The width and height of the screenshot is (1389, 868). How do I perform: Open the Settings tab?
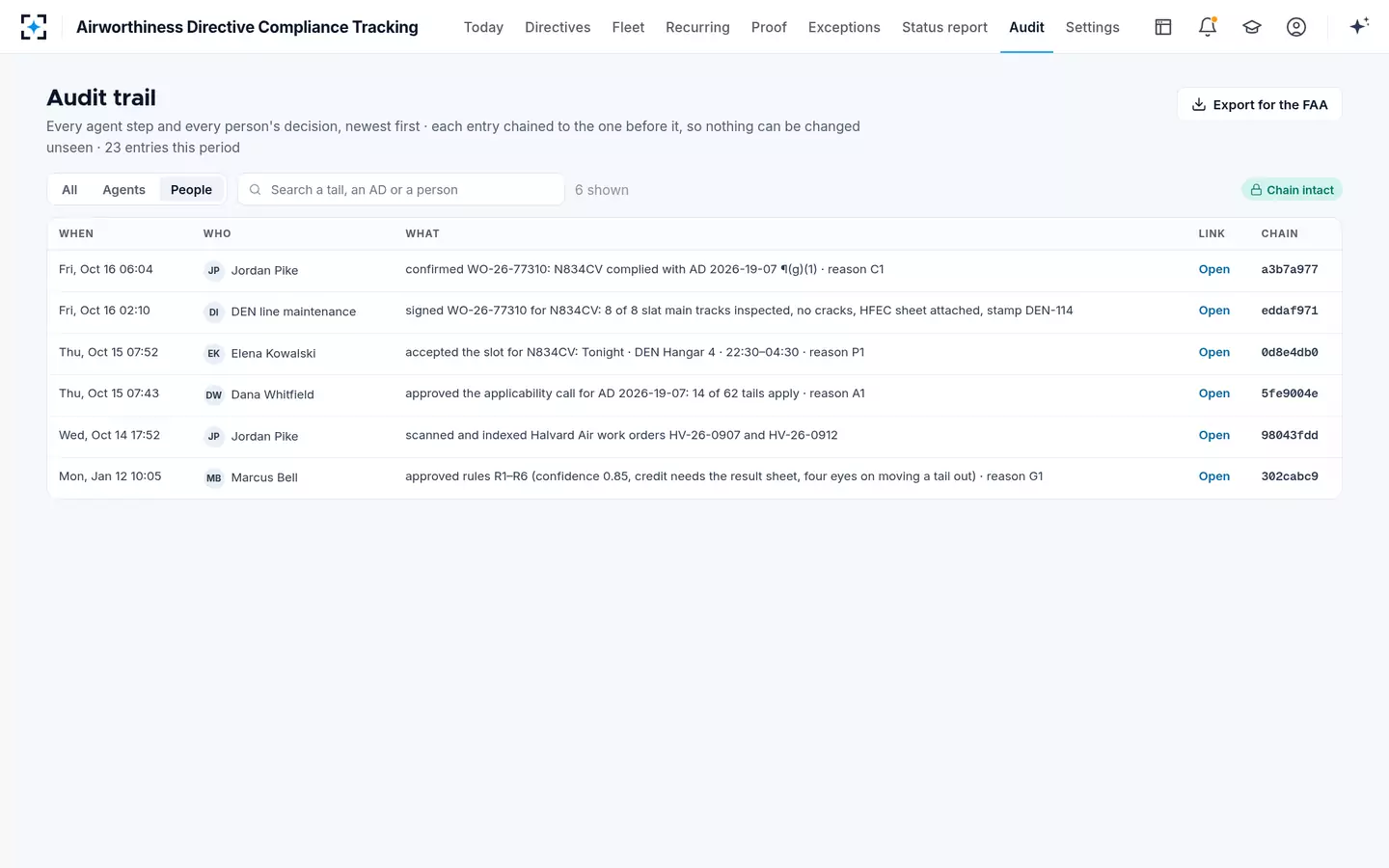coord(1093,27)
